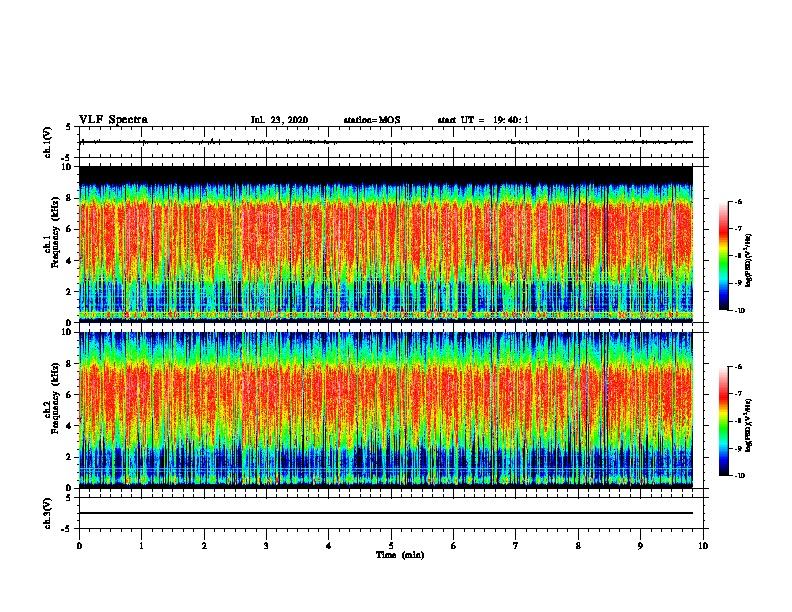Screen dimensions: 792x612
Task: Click the "-5" voltage tick on ch.3(V) axis
Action: pos(67,529)
